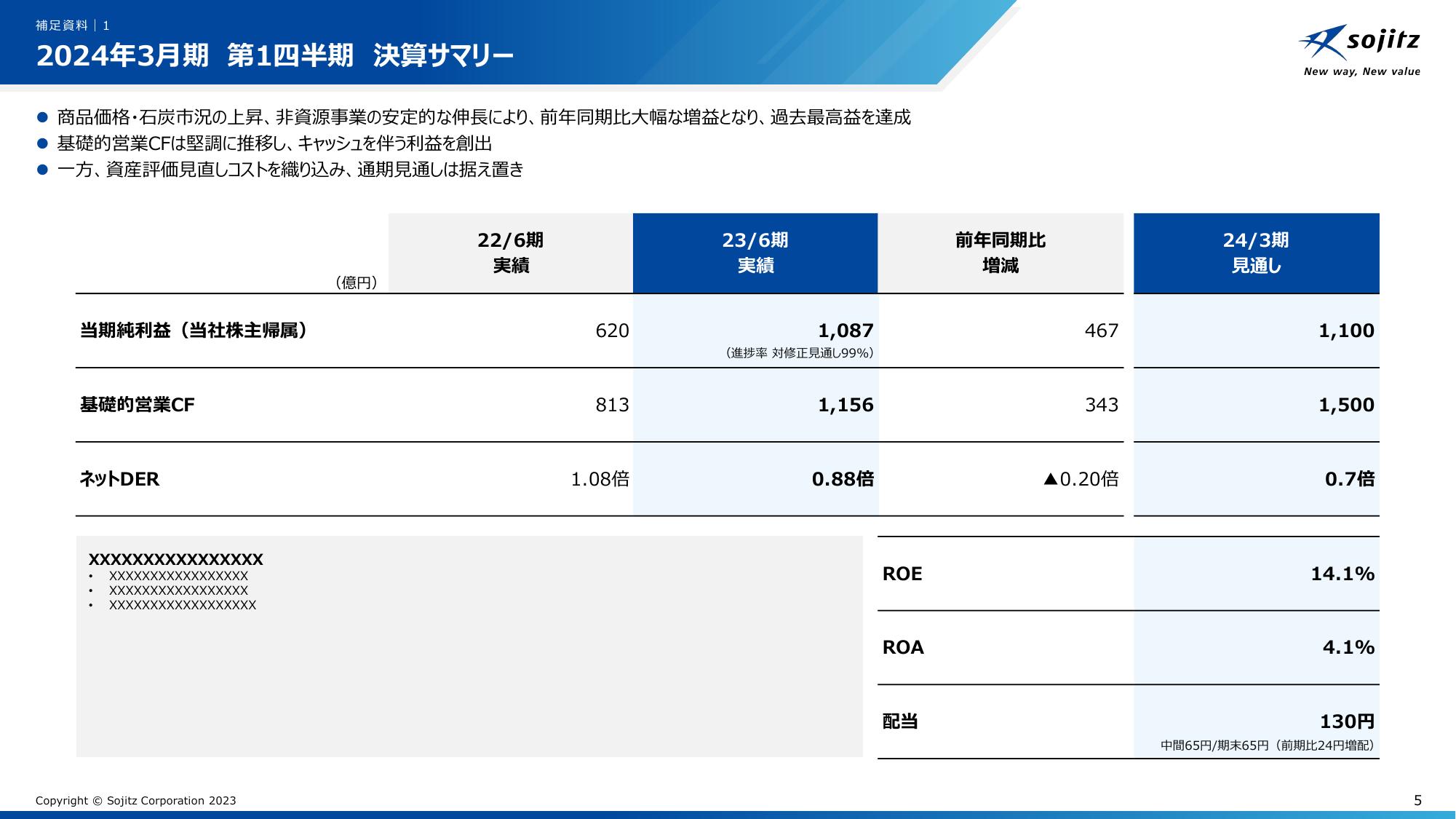Click the 1,087 net profit value
1456x819 pixels.
(x=846, y=331)
